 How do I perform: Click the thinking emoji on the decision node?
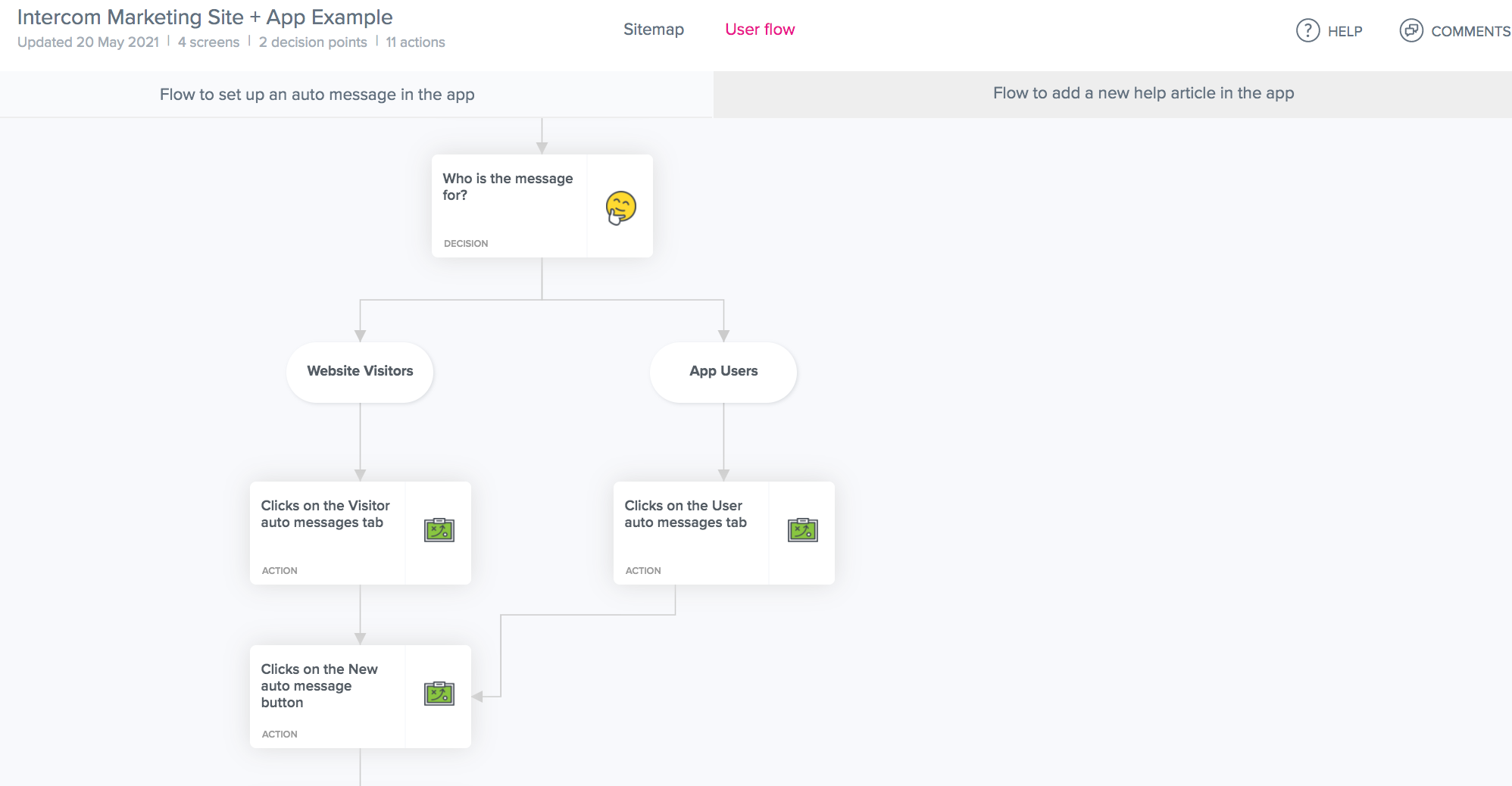(x=620, y=205)
